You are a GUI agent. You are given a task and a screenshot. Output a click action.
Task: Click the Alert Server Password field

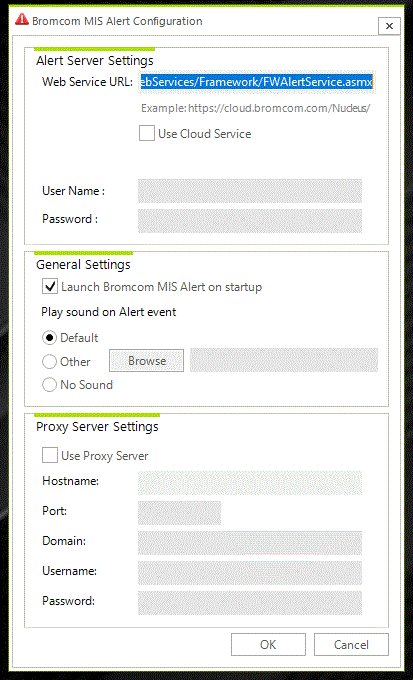pos(250,221)
